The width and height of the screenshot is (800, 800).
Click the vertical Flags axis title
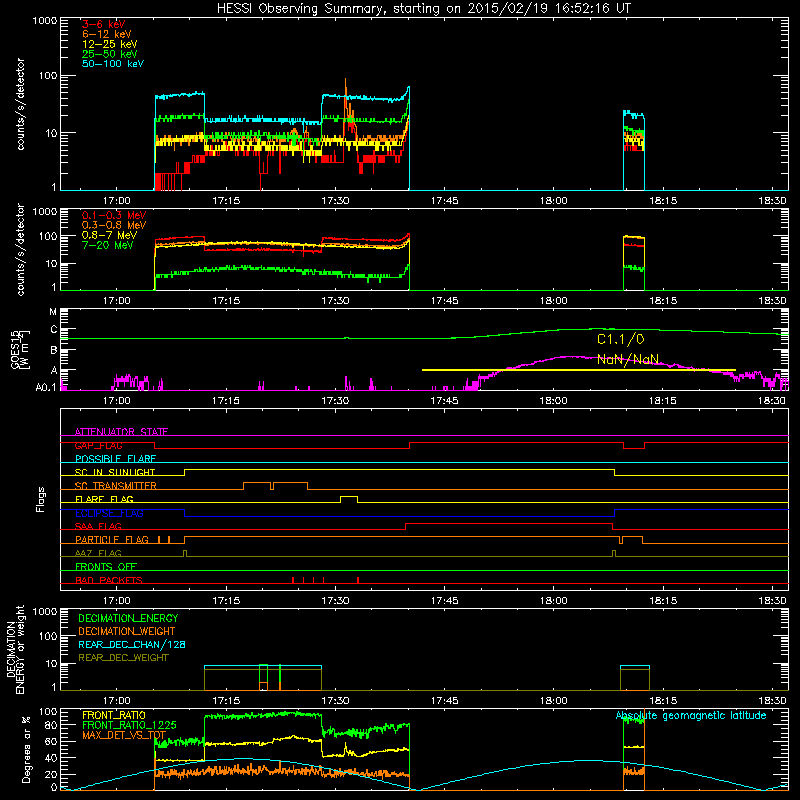41,499
